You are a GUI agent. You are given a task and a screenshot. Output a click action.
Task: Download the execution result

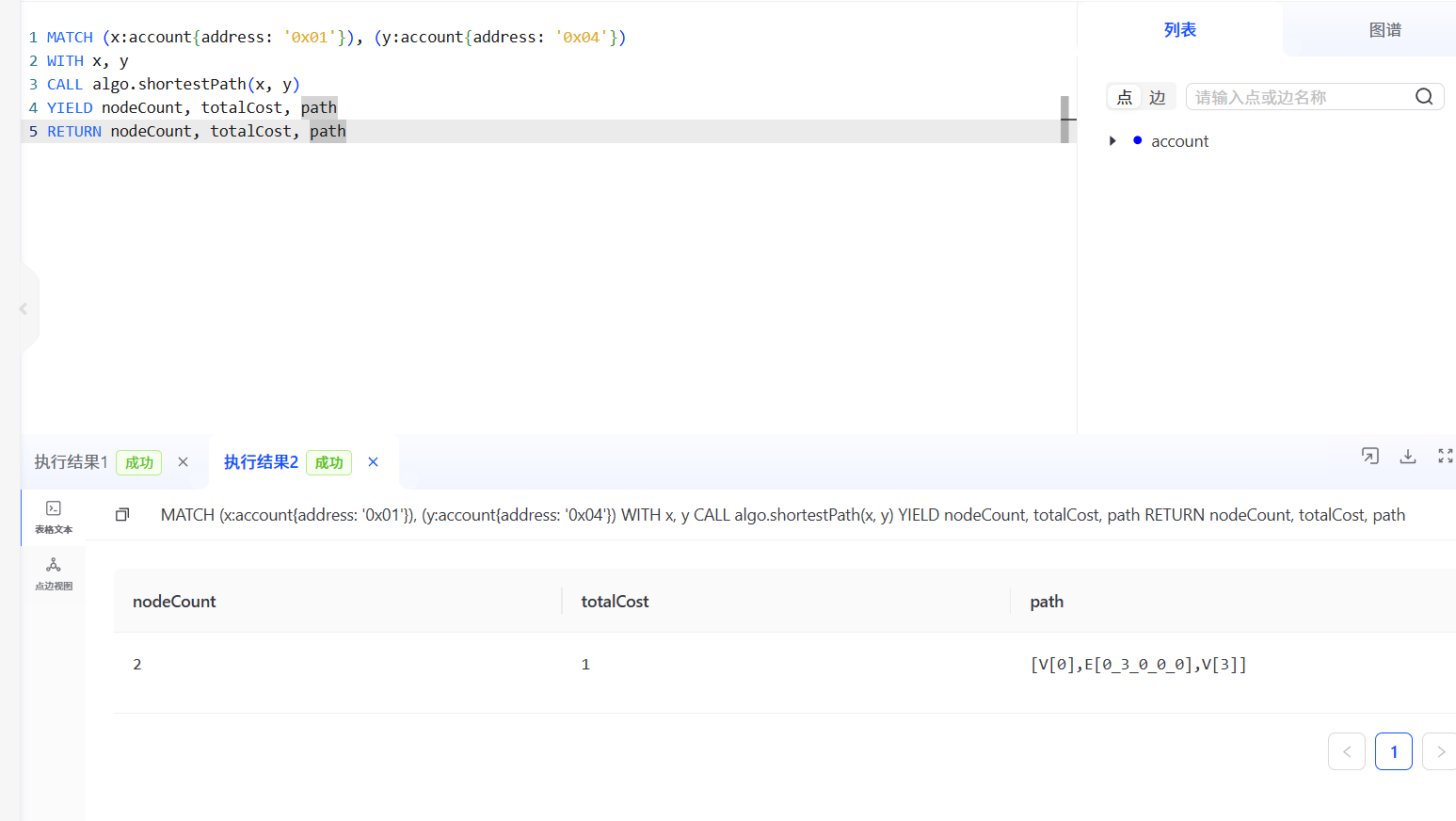coord(1408,456)
